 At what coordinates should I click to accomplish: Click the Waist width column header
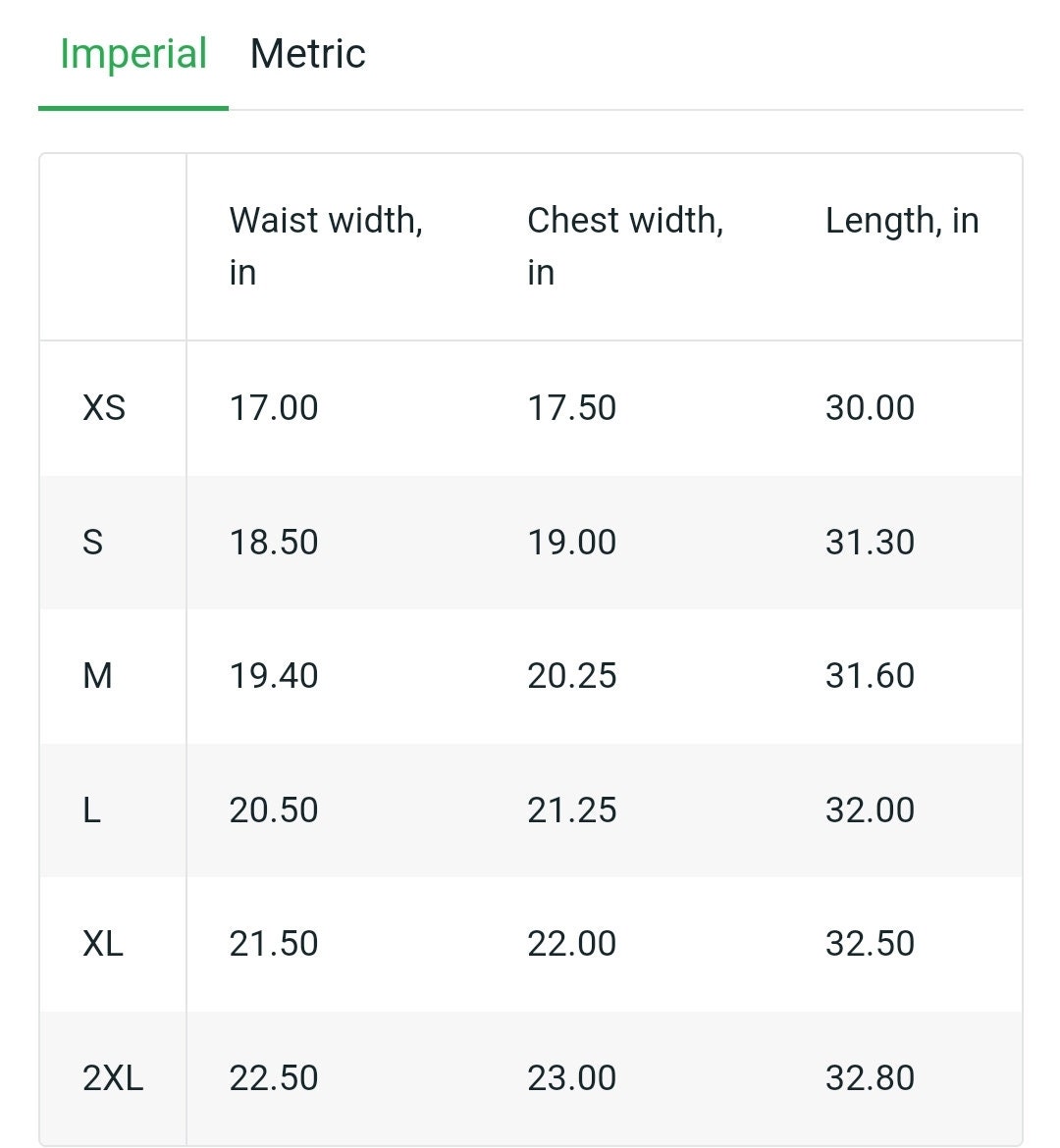click(326, 246)
